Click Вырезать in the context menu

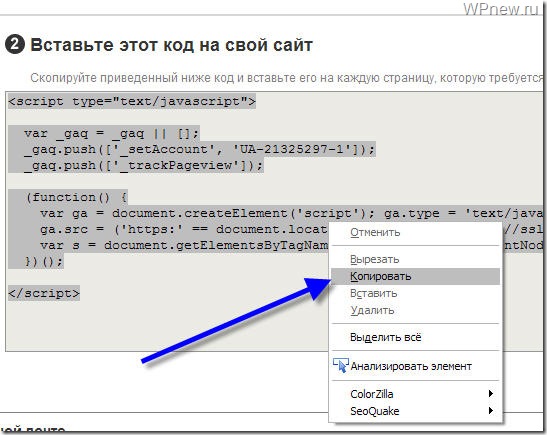[415, 259]
